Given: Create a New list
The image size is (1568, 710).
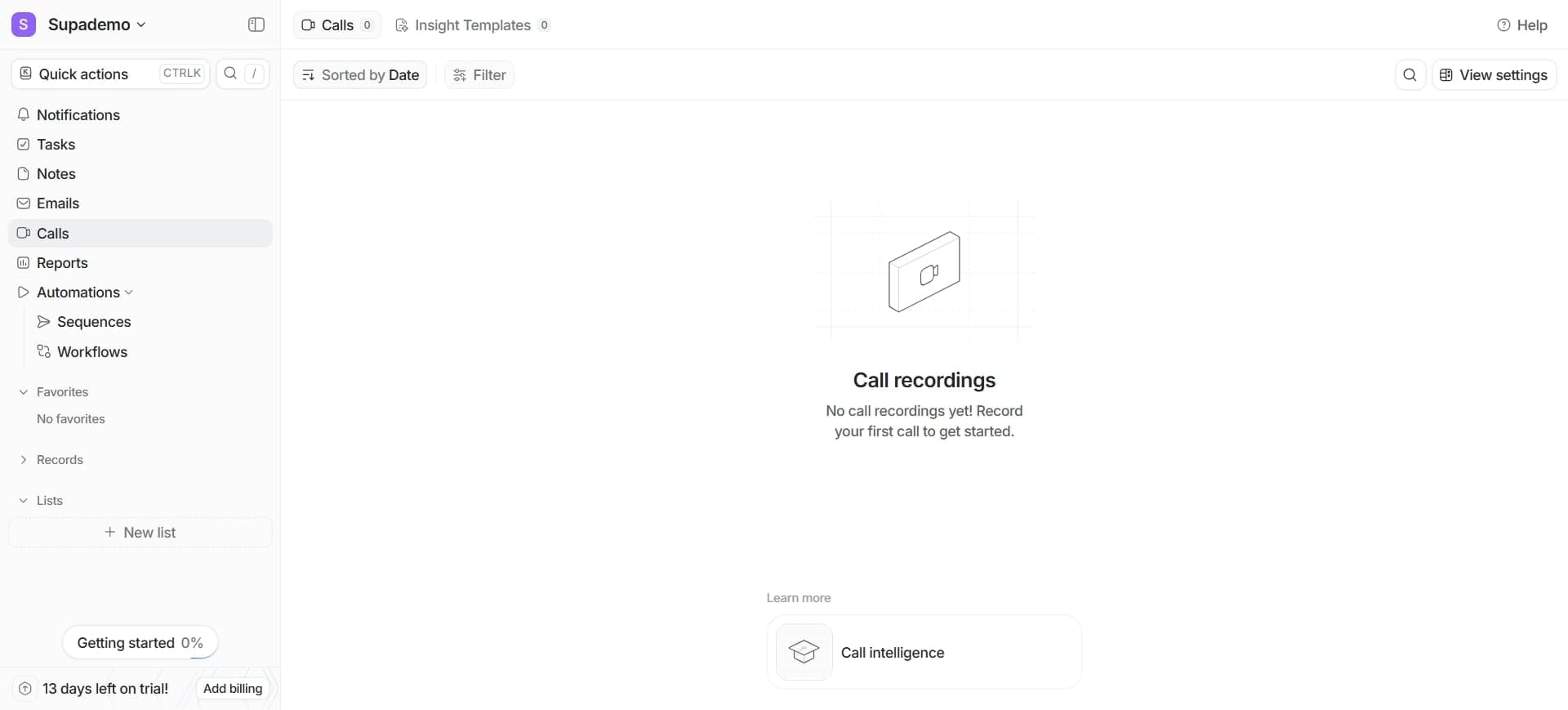Looking at the screenshot, I should click(x=140, y=533).
